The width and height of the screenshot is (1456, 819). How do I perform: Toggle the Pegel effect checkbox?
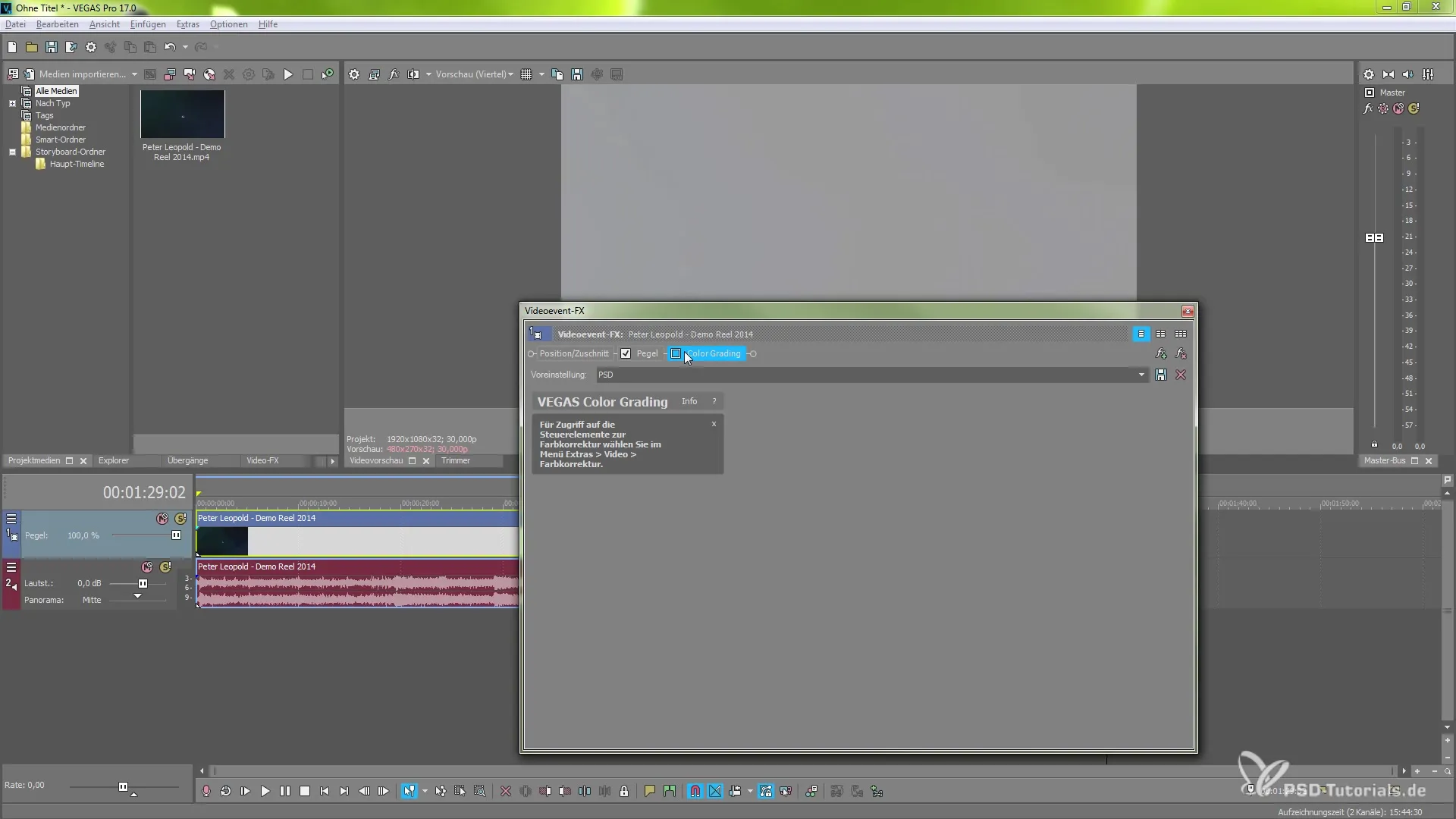click(626, 353)
